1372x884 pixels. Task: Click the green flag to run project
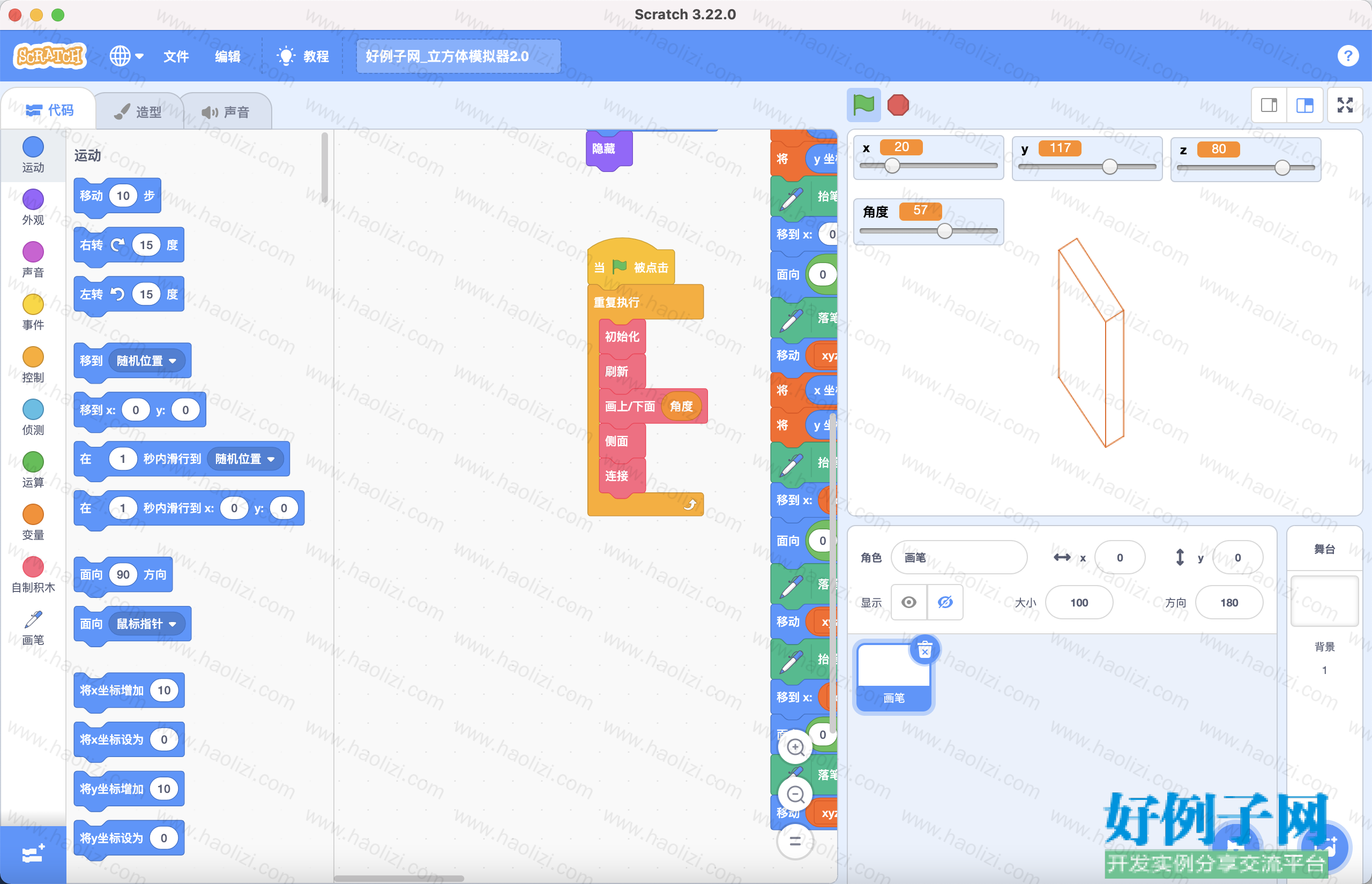point(863,105)
